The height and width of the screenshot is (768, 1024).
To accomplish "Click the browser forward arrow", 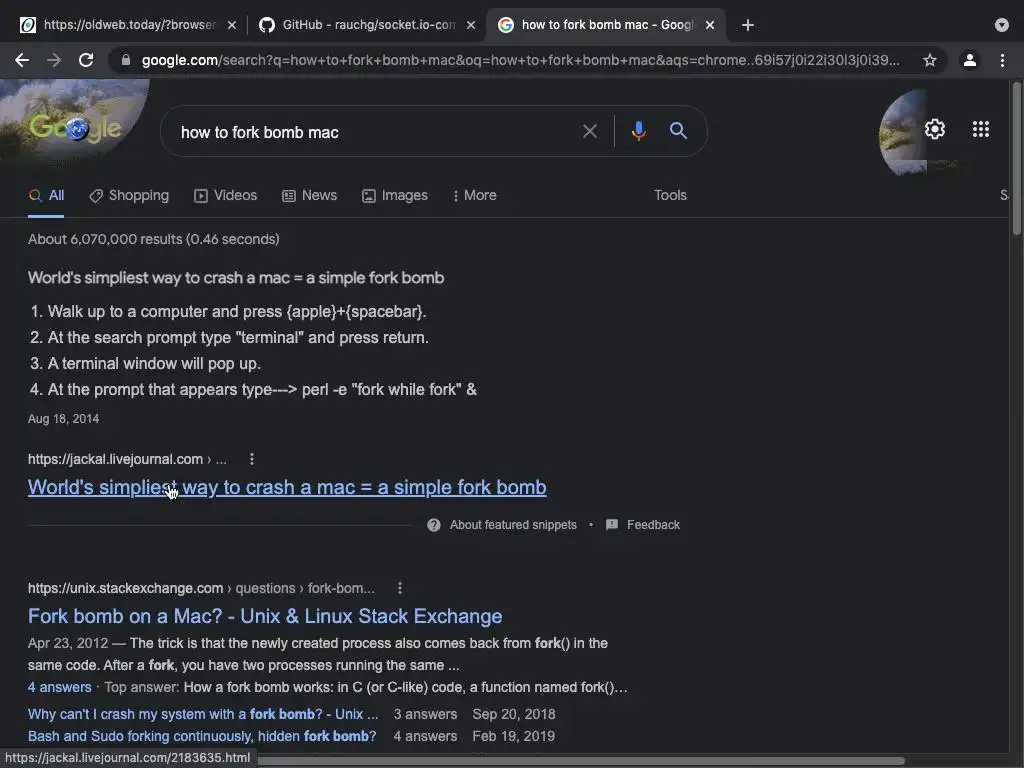I will coord(54,60).
